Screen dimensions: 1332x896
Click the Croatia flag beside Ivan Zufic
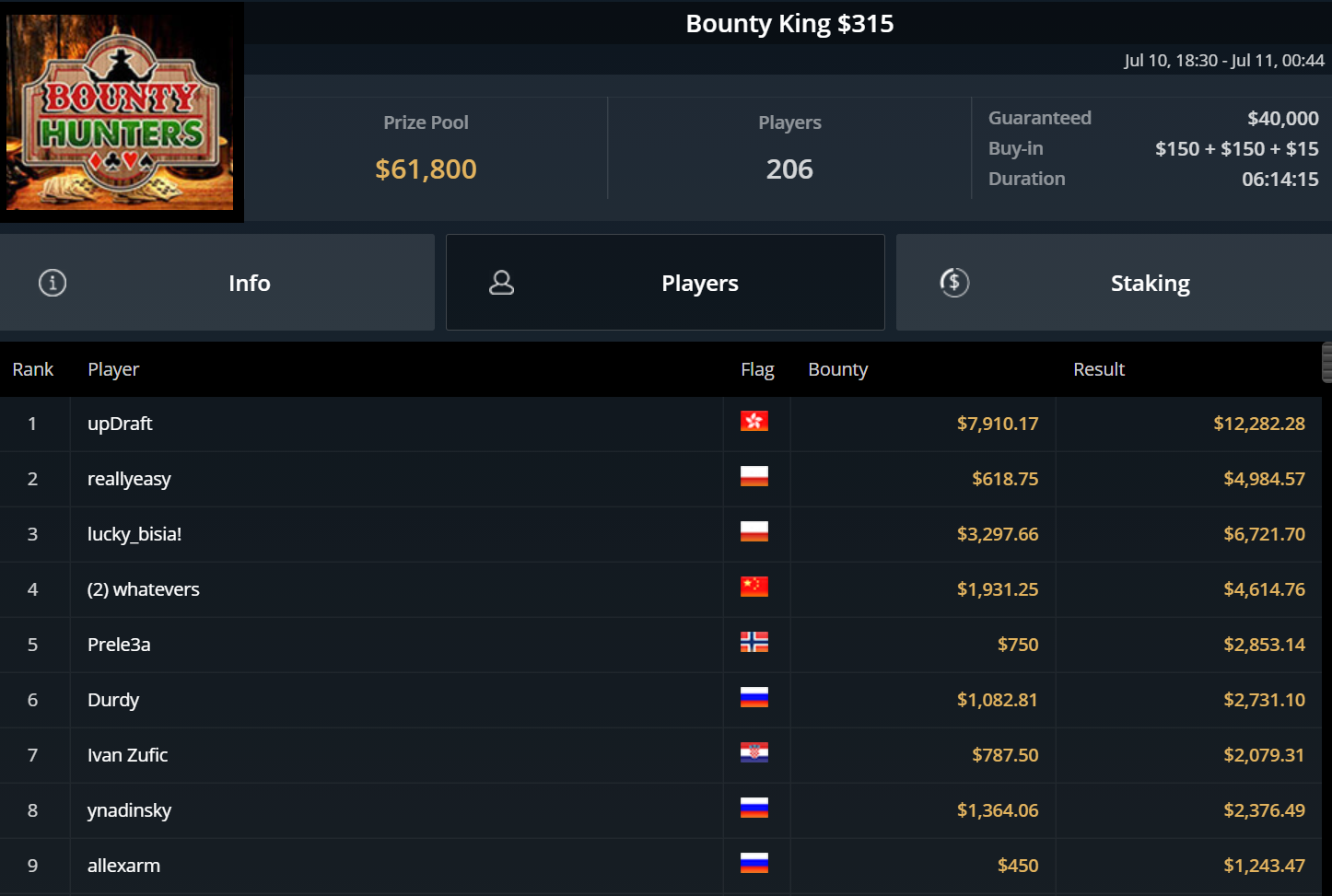754,753
